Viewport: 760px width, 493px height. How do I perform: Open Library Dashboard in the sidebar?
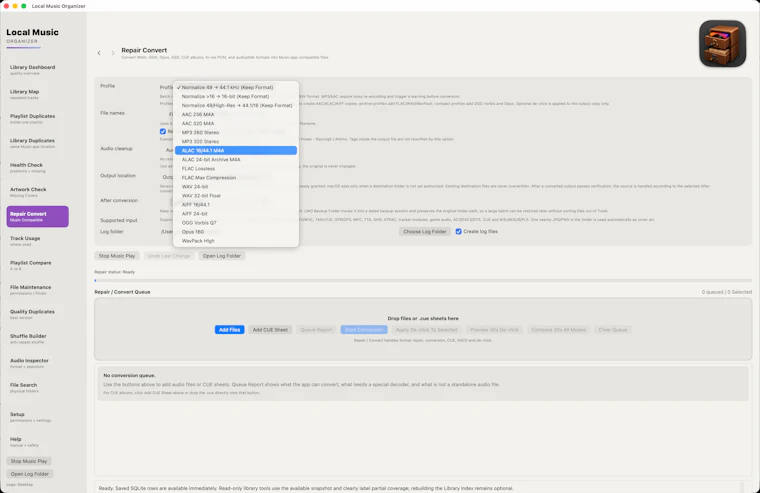pyautogui.click(x=37, y=70)
